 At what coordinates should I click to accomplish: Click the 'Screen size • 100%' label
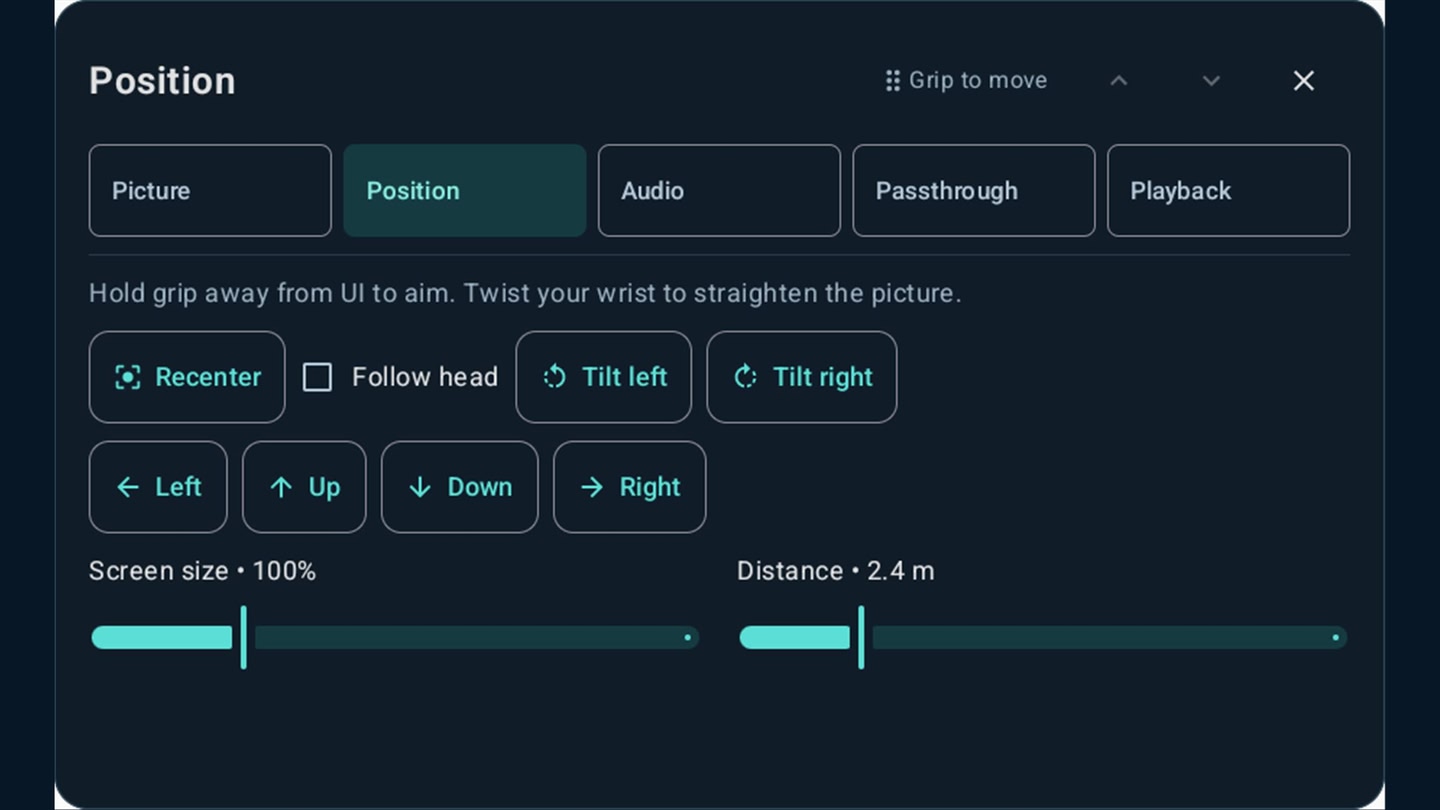pos(202,571)
